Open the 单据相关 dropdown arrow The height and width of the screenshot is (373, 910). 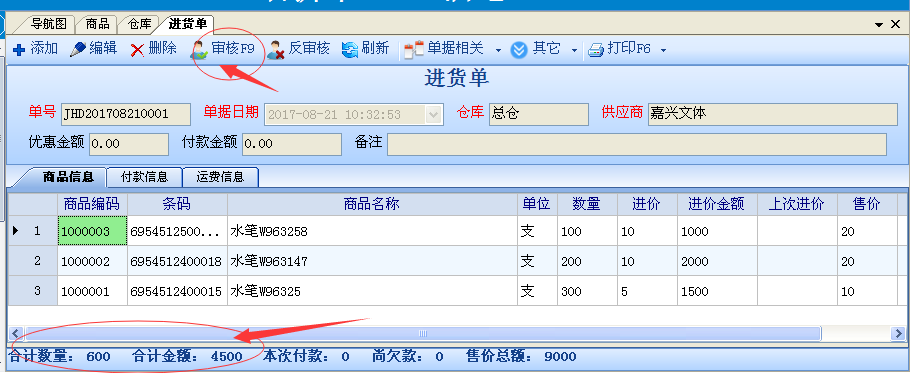coord(498,50)
